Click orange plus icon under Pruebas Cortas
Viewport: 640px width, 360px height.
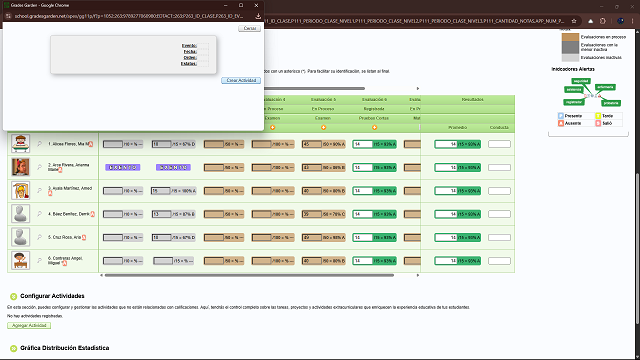click(374, 127)
